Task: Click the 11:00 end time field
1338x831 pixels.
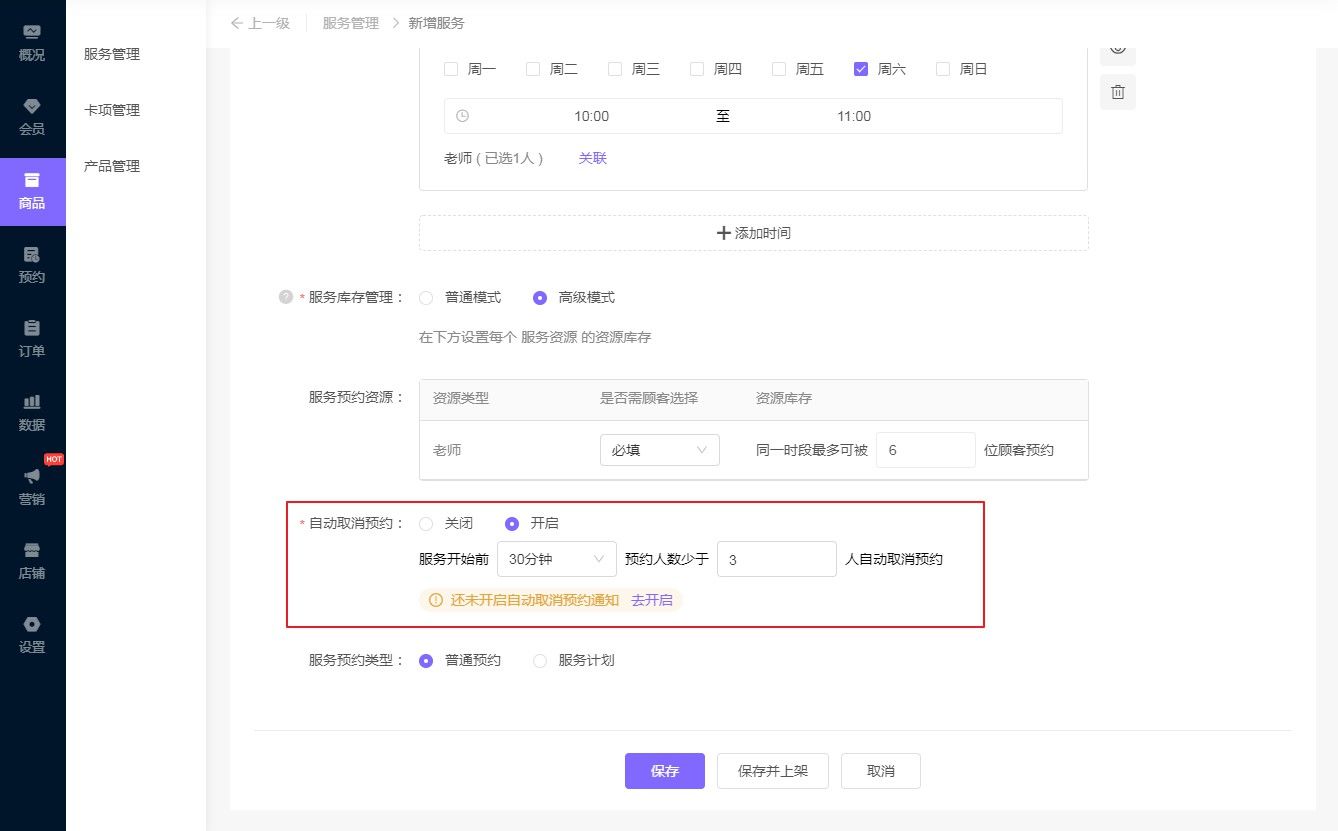Action: point(854,116)
